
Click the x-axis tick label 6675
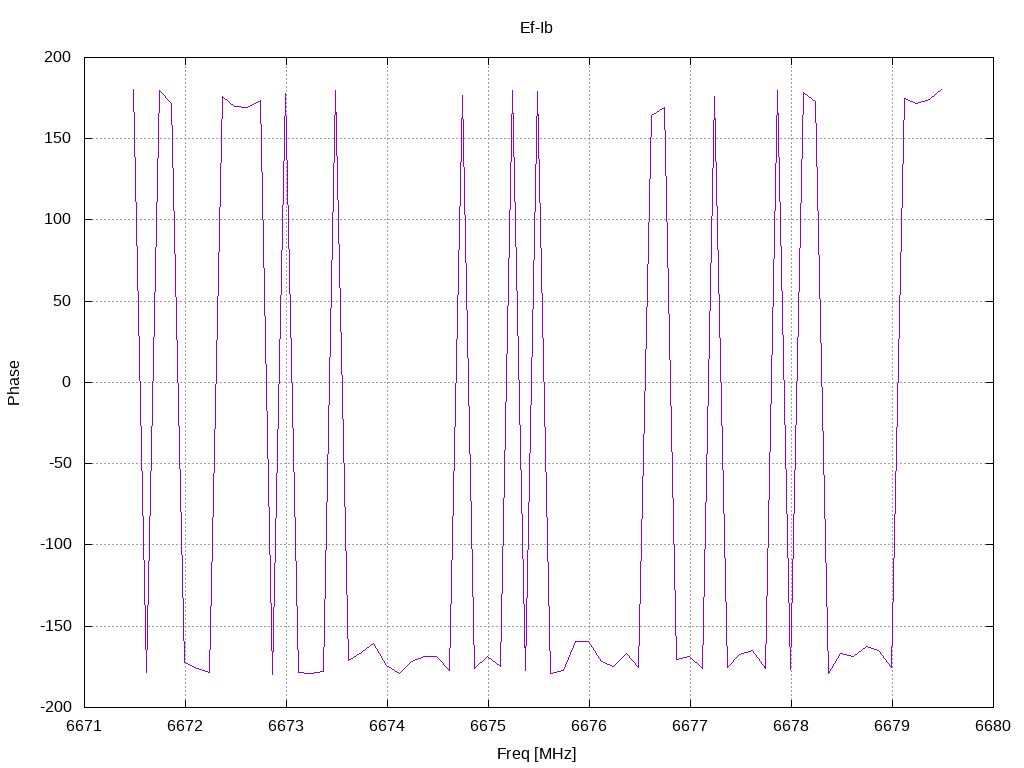[488, 726]
